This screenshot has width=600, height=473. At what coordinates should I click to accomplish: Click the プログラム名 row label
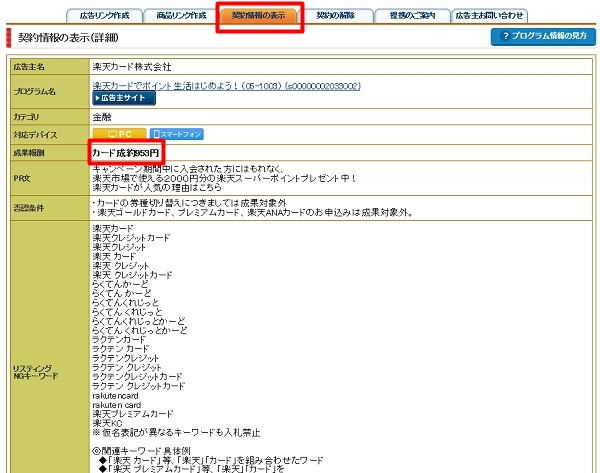(x=34, y=92)
